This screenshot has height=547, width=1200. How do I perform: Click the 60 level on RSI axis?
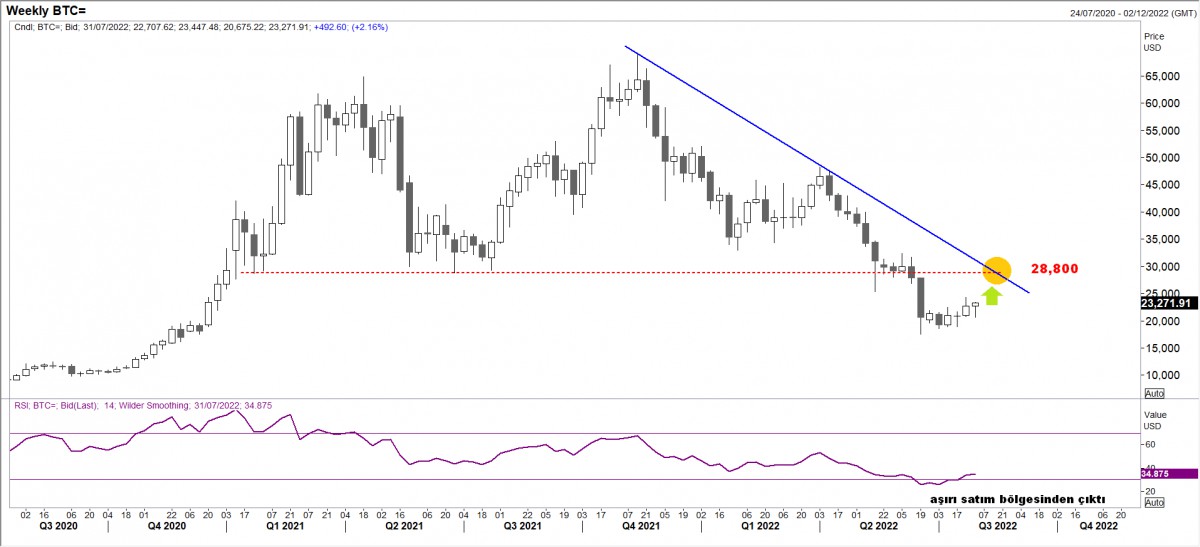click(1150, 444)
